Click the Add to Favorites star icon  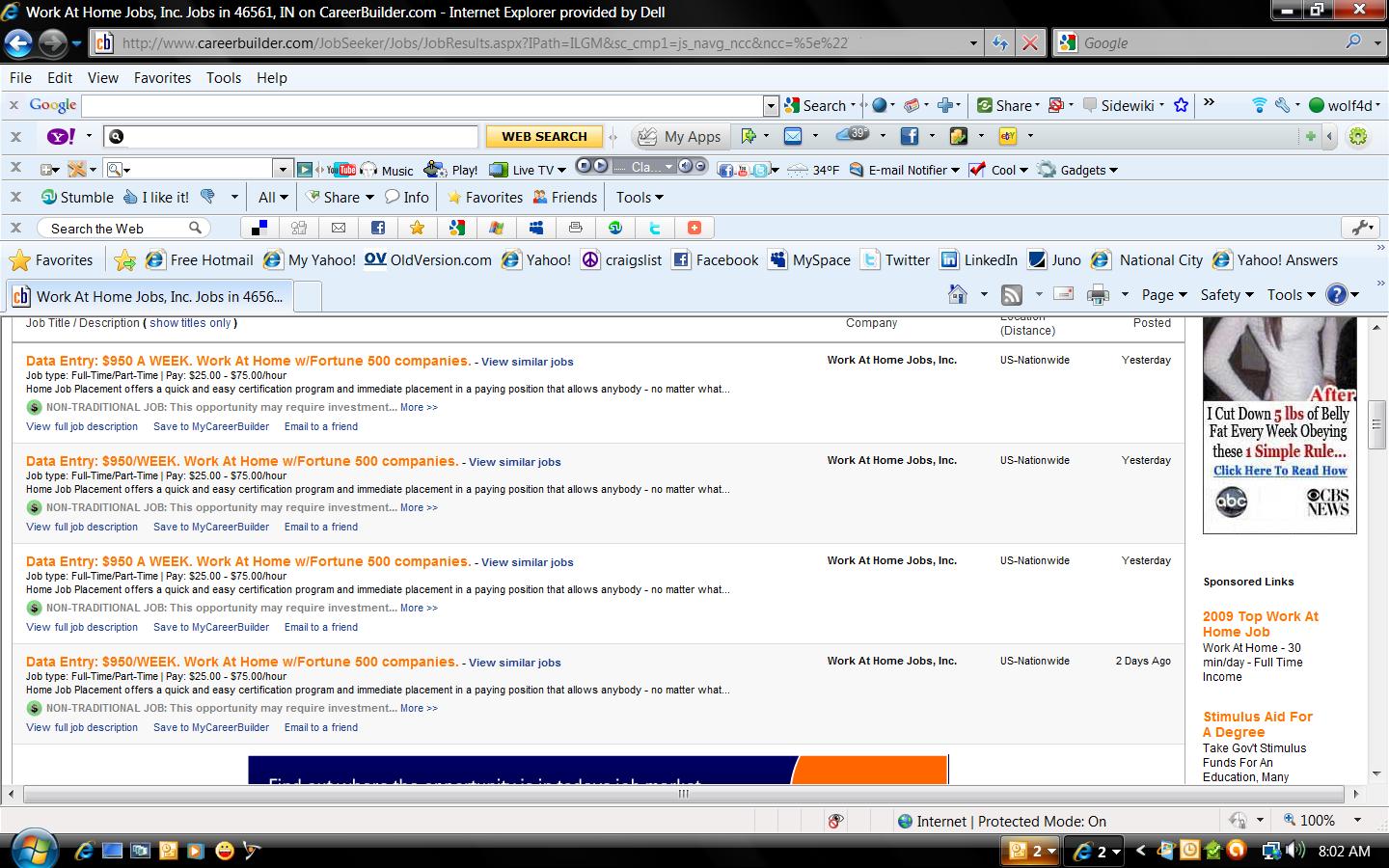[124, 259]
